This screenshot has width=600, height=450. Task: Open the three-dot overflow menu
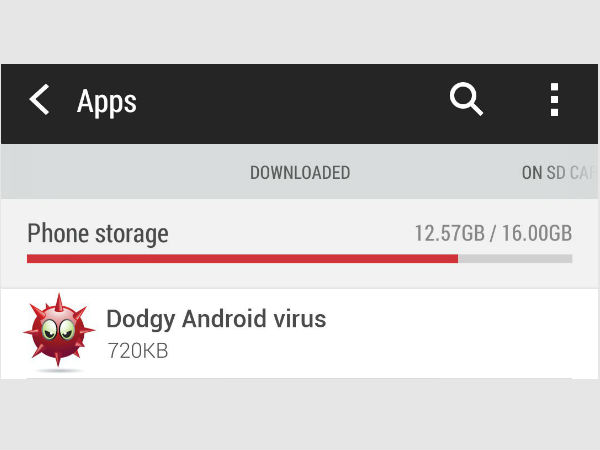click(553, 100)
